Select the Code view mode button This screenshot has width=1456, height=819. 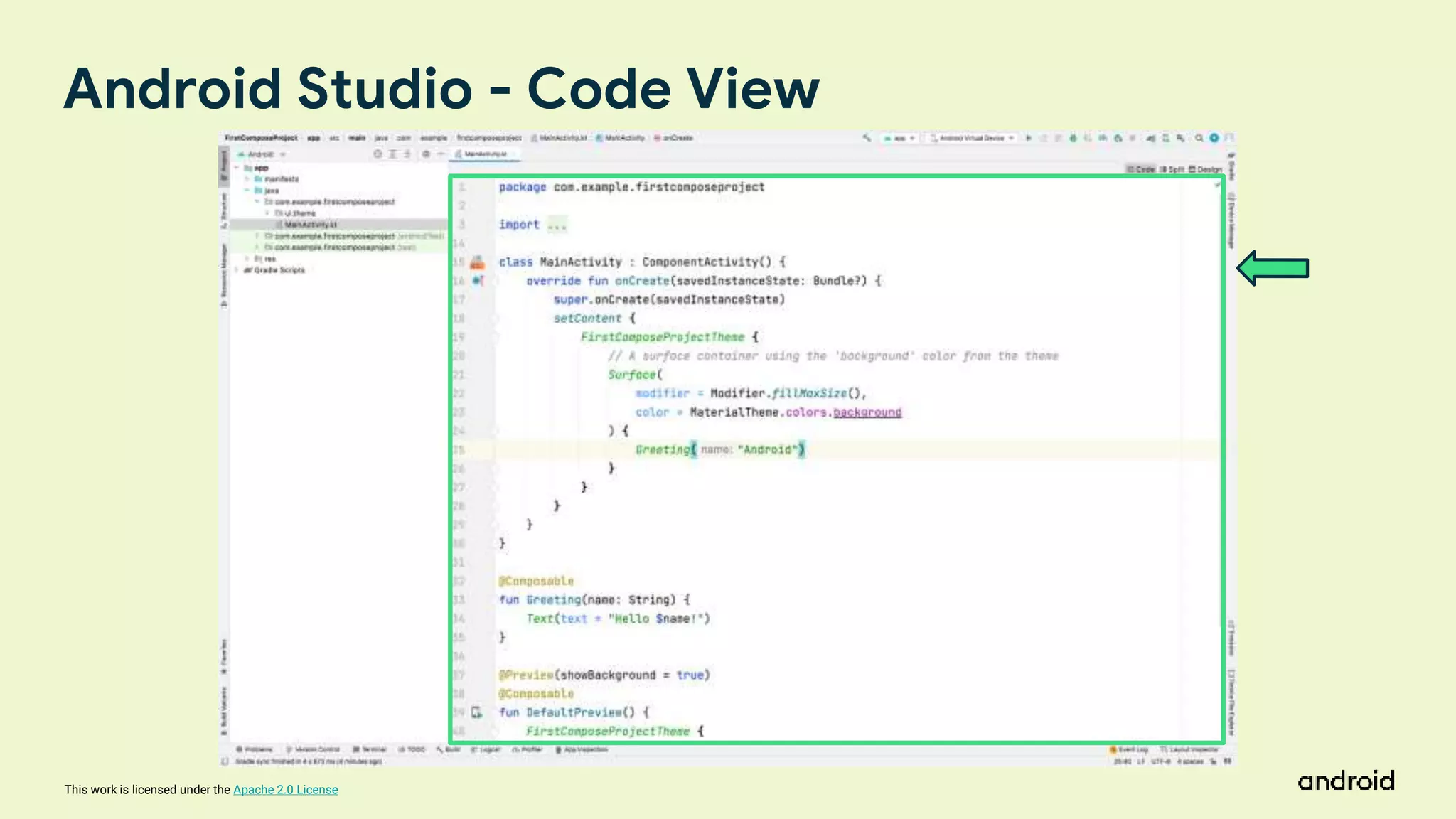1141,169
